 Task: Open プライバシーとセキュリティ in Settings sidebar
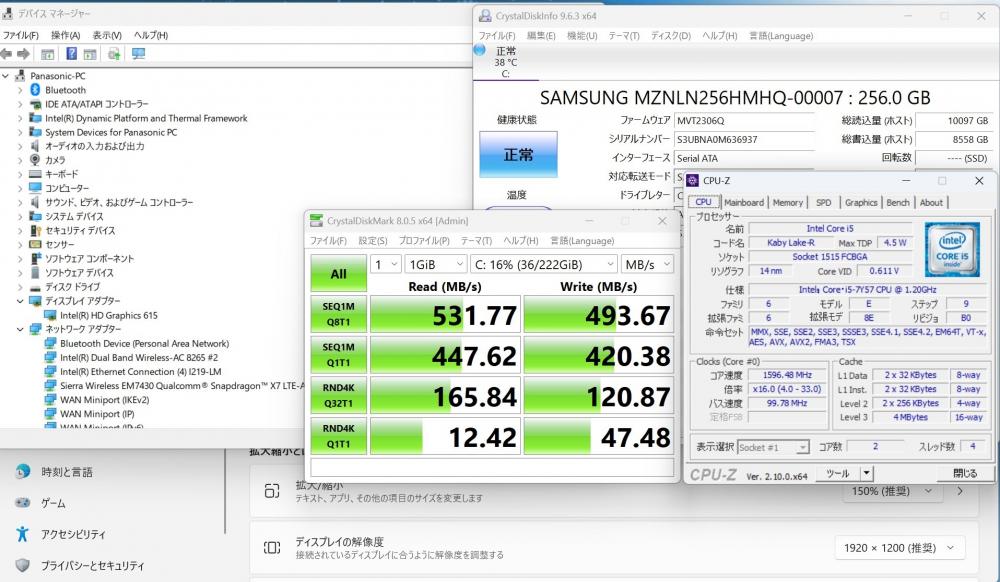(x=92, y=565)
